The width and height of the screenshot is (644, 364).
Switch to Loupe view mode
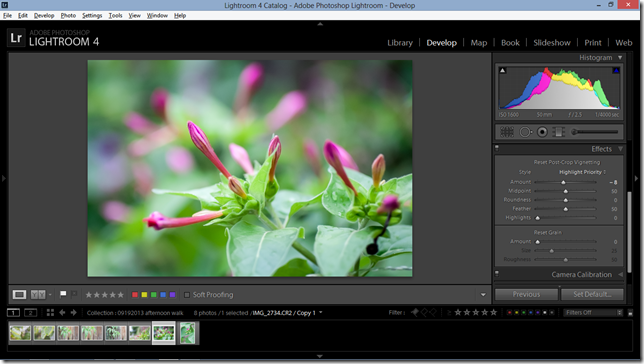[19, 295]
